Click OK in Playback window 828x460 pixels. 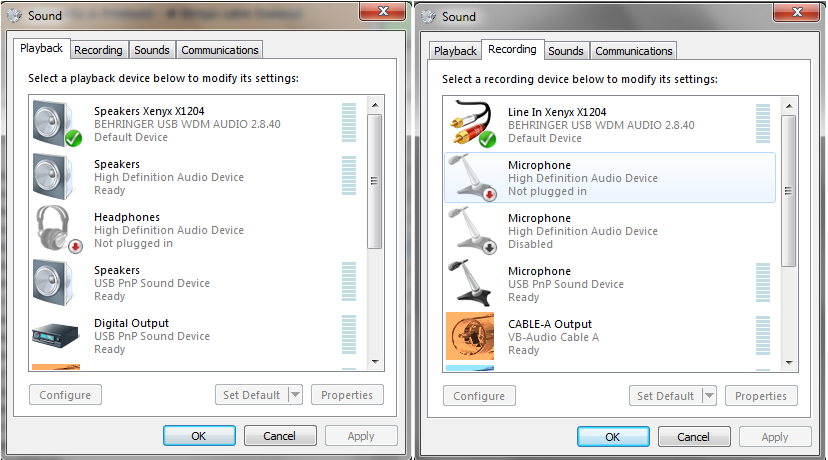199,436
